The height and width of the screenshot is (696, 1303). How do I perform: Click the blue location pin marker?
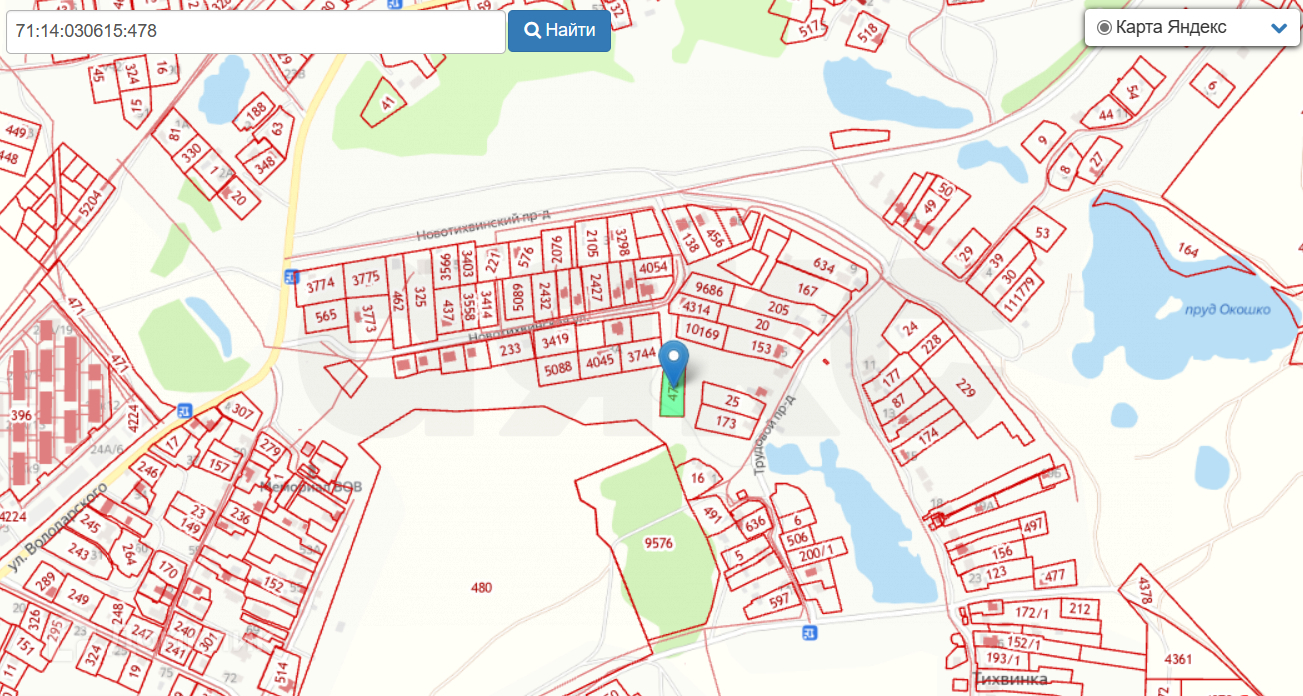pyautogui.click(x=677, y=363)
